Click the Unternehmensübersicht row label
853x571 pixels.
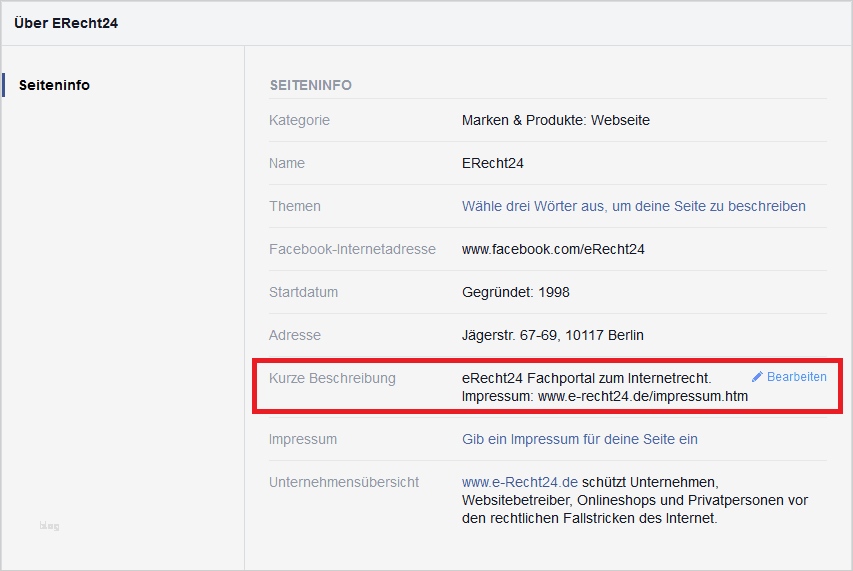[343, 481]
